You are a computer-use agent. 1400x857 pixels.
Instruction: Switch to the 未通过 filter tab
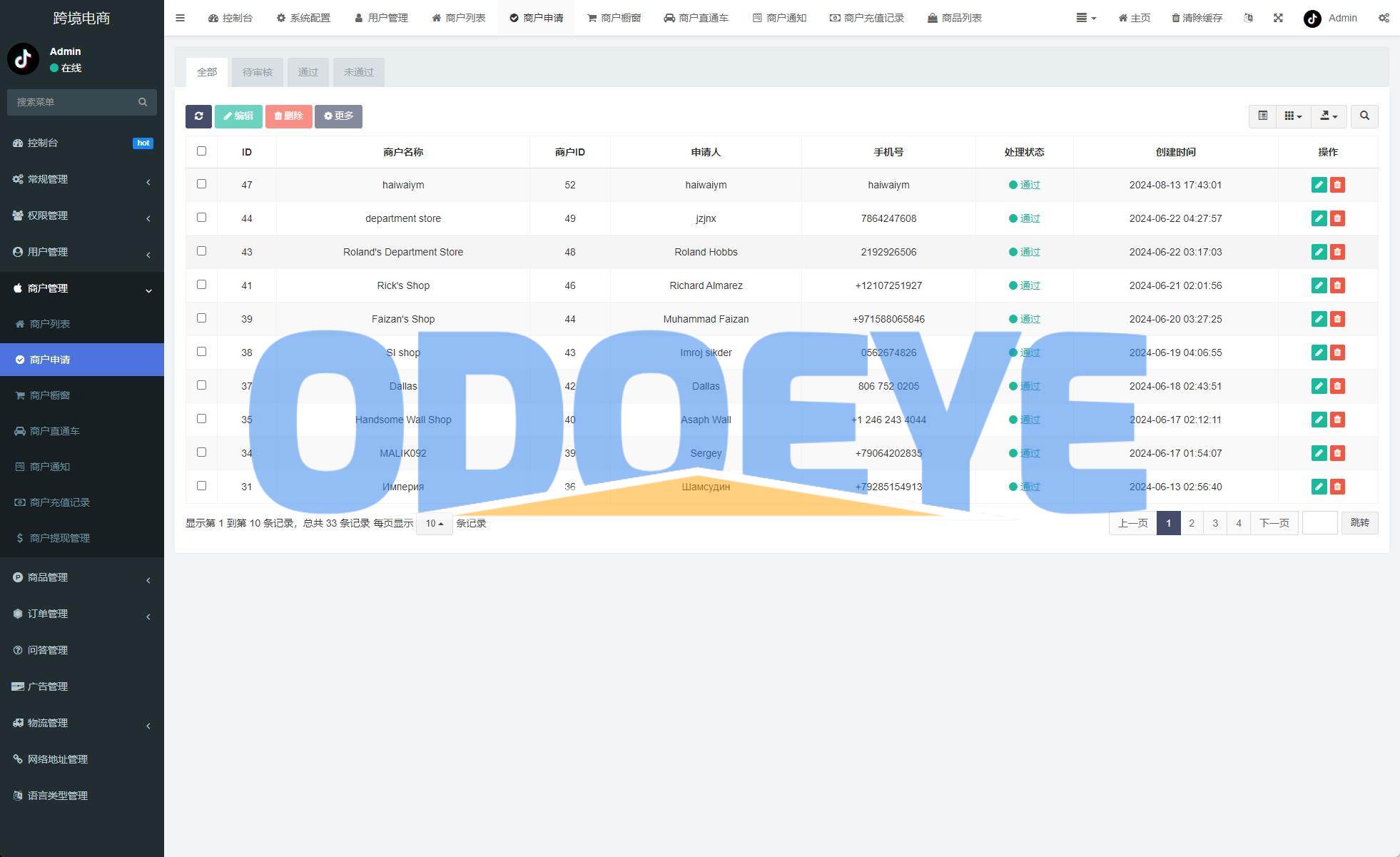359,72
